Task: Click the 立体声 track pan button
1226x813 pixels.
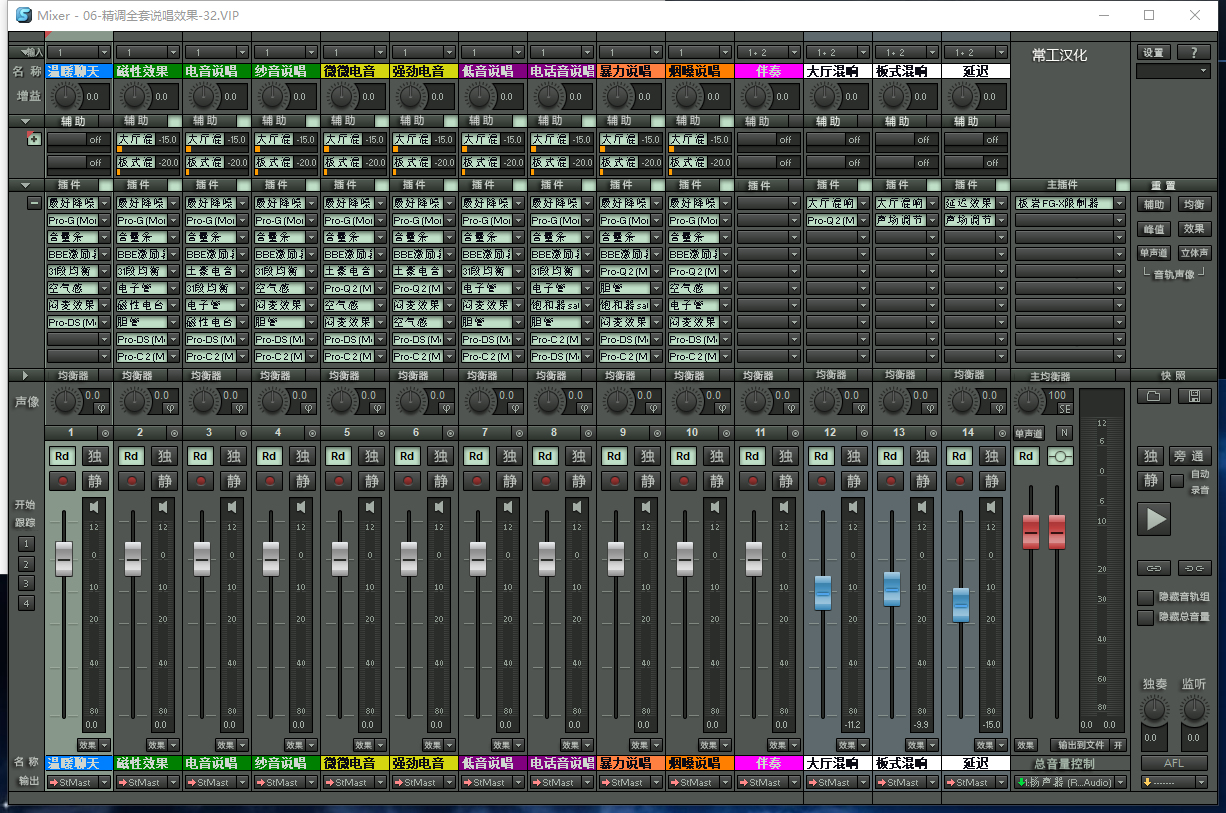Action: (1193, 253)
